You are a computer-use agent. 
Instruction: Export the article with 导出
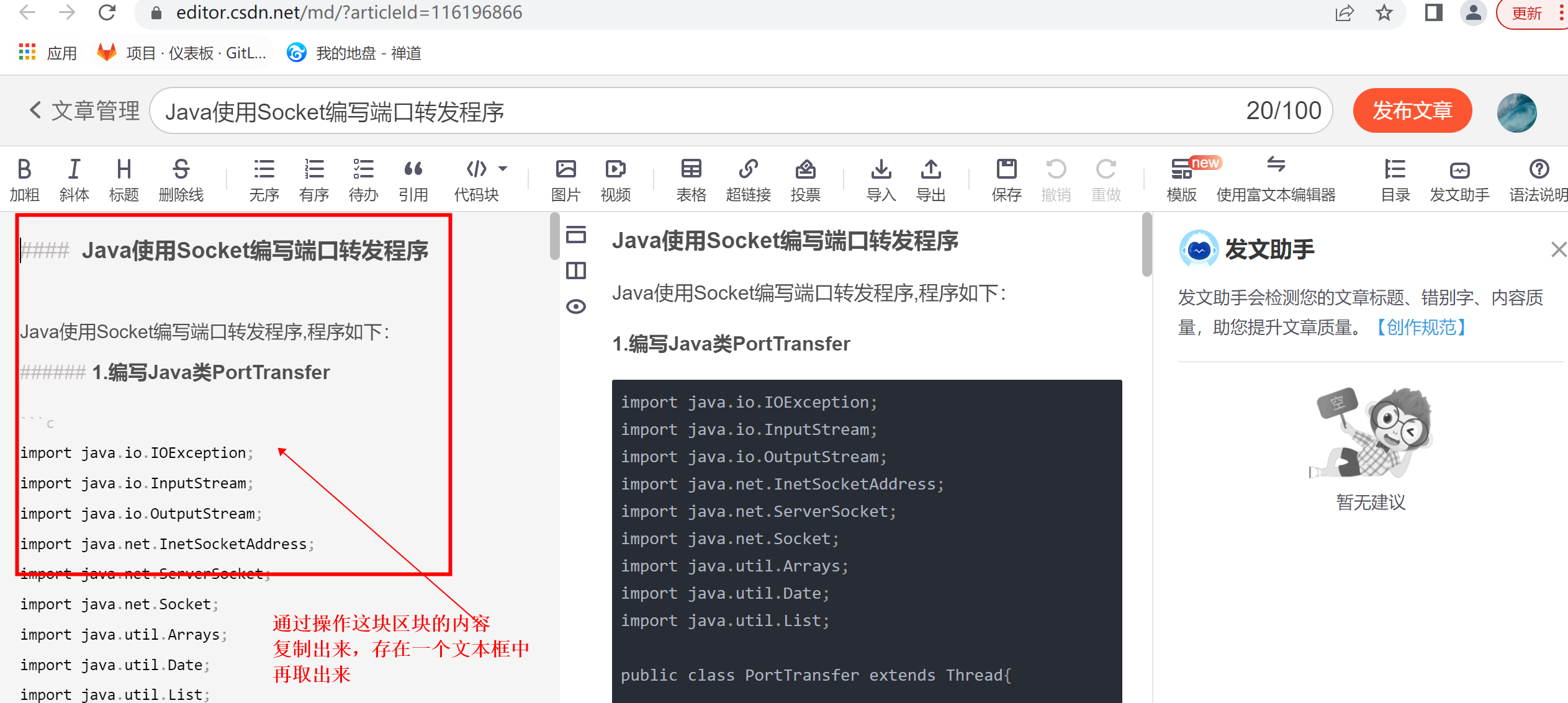[930, 180]
